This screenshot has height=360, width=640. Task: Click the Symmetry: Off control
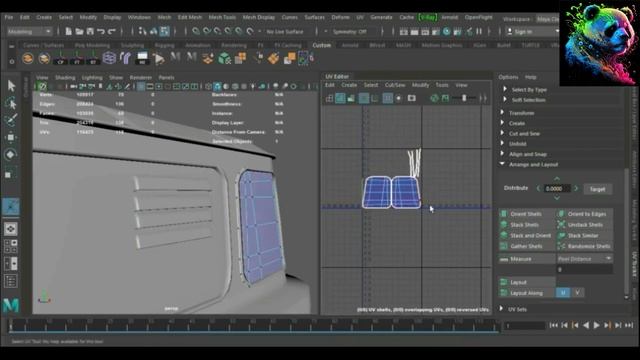point(350,31)
